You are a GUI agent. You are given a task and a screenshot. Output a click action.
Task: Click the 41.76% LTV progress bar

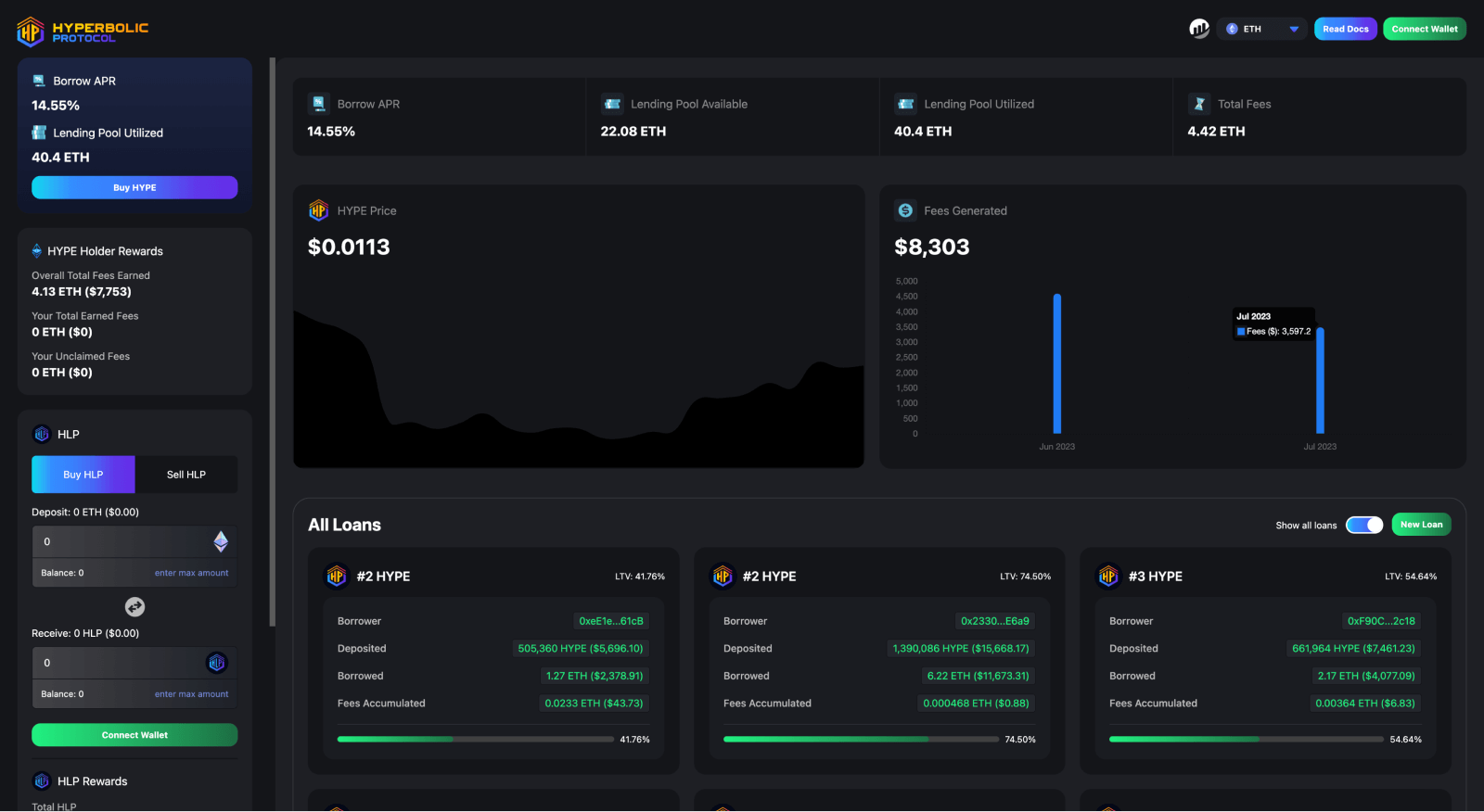475,740
